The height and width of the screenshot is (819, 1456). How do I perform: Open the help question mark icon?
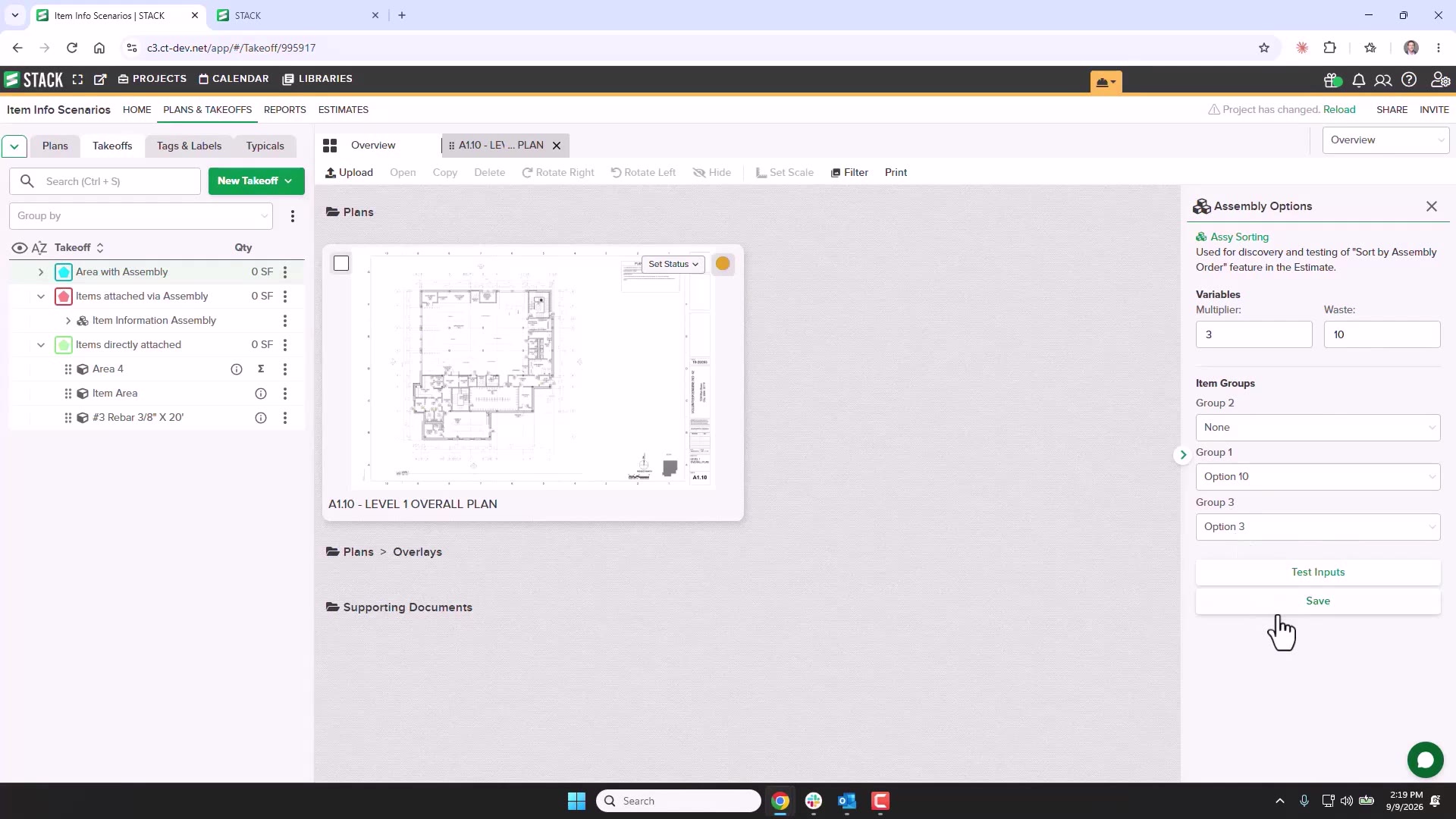1409,80
